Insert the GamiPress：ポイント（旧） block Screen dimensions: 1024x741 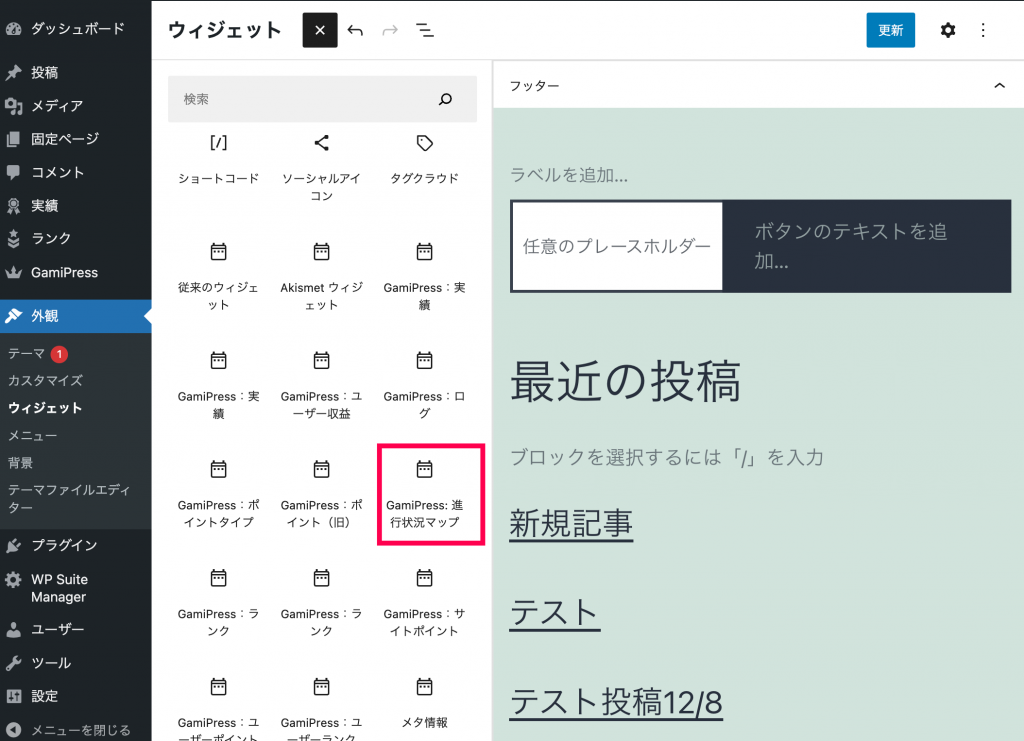[321, 495]
